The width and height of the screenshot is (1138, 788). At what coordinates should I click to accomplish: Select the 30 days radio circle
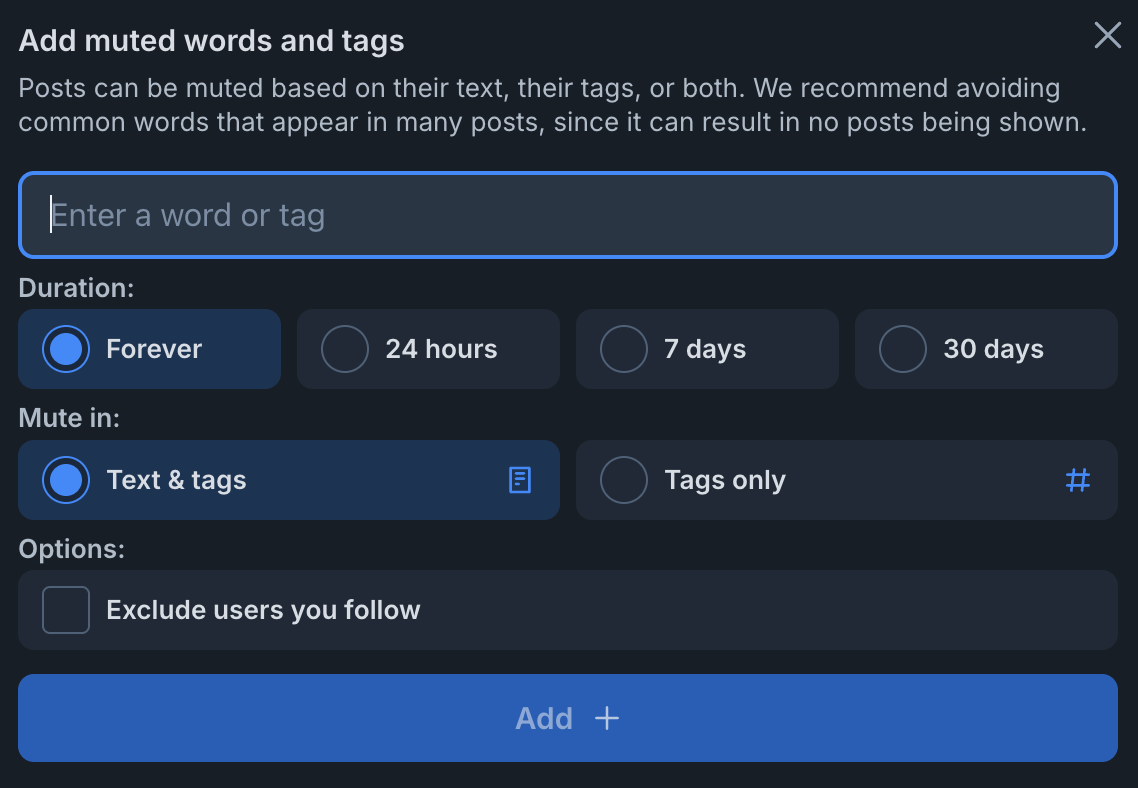point(903,349)
